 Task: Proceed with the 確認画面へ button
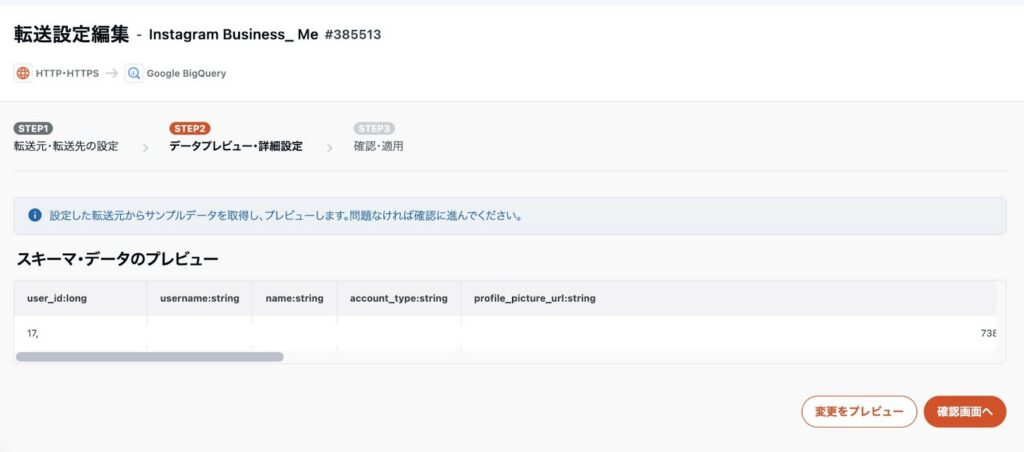click(x=964, y=412)
